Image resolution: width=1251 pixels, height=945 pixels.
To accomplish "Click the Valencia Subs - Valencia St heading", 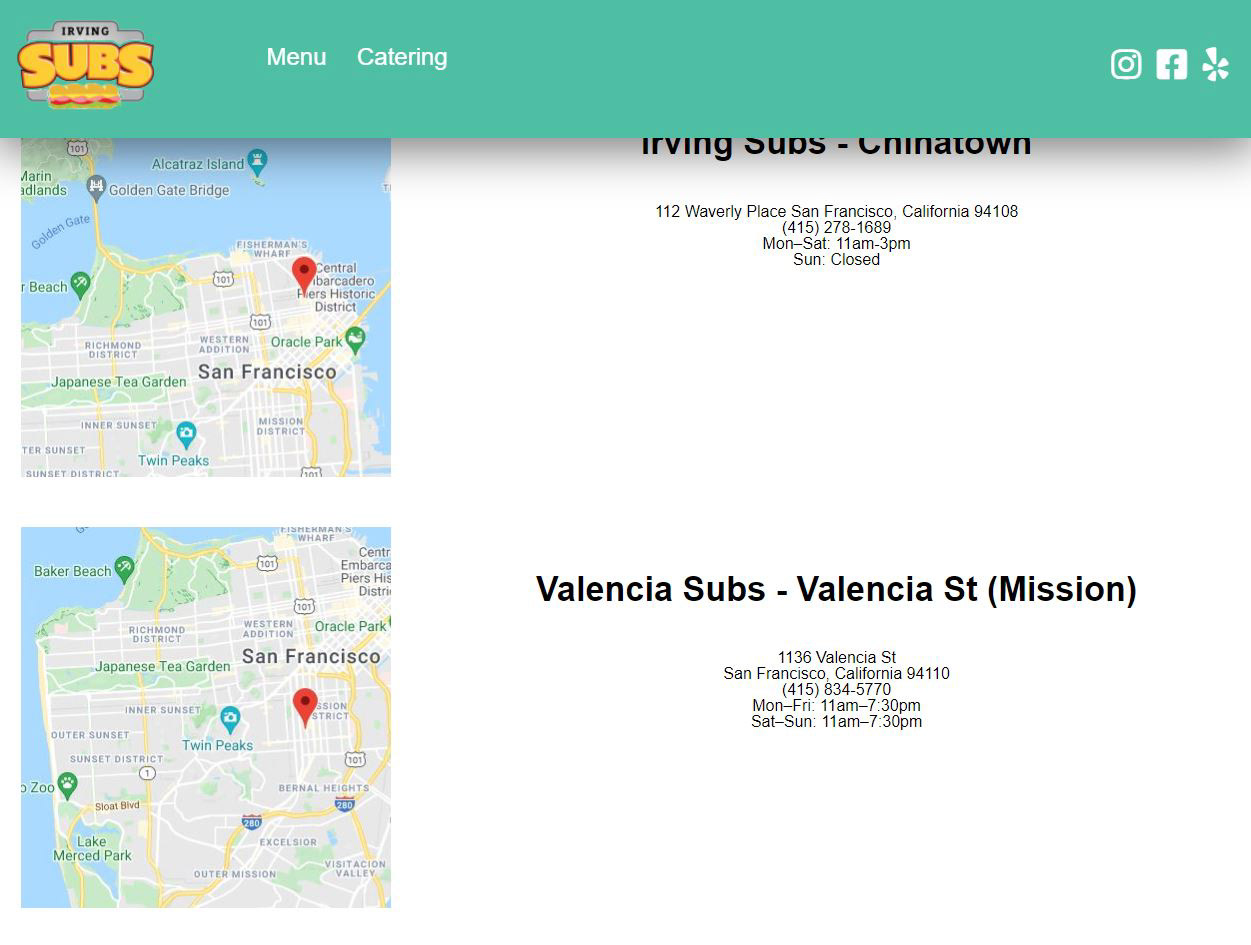I will (x=836, y=589).
